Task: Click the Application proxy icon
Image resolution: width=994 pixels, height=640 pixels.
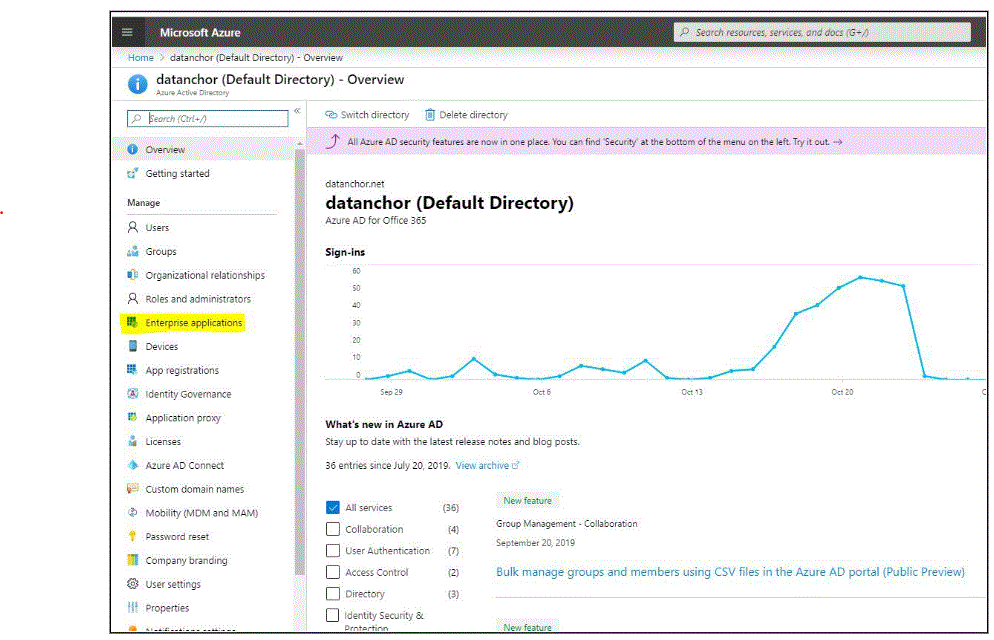Action: tap(132, 417)
